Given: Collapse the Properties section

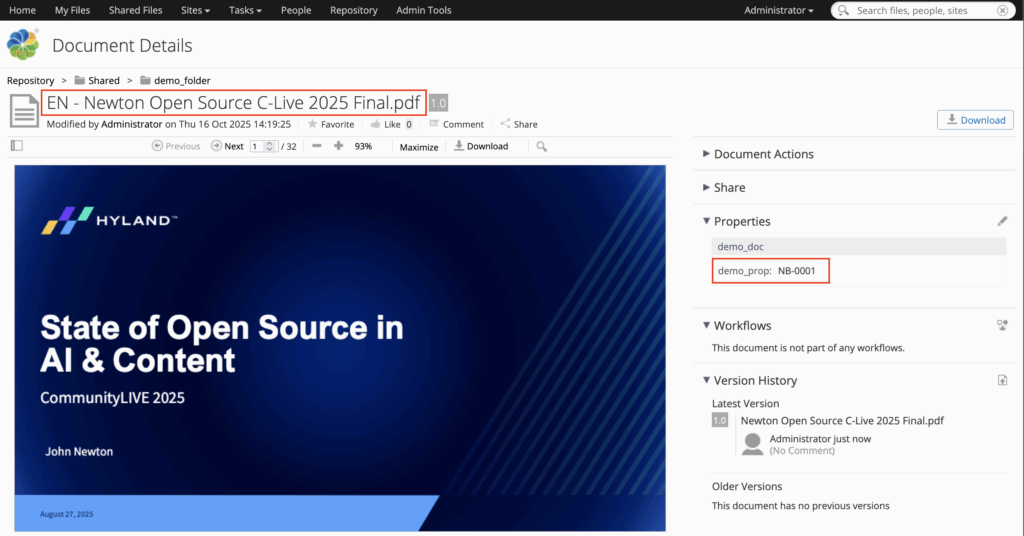Looking at the screenshot, I should click(741, 221).
